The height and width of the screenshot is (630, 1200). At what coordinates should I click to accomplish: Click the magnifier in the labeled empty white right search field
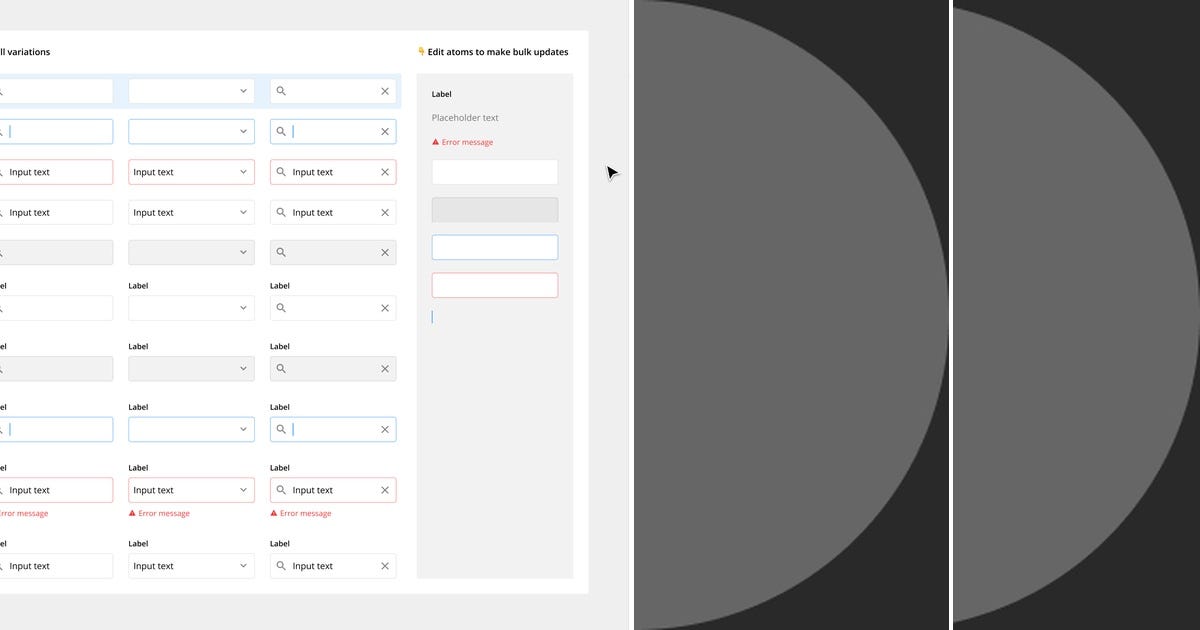click(281, 308)
